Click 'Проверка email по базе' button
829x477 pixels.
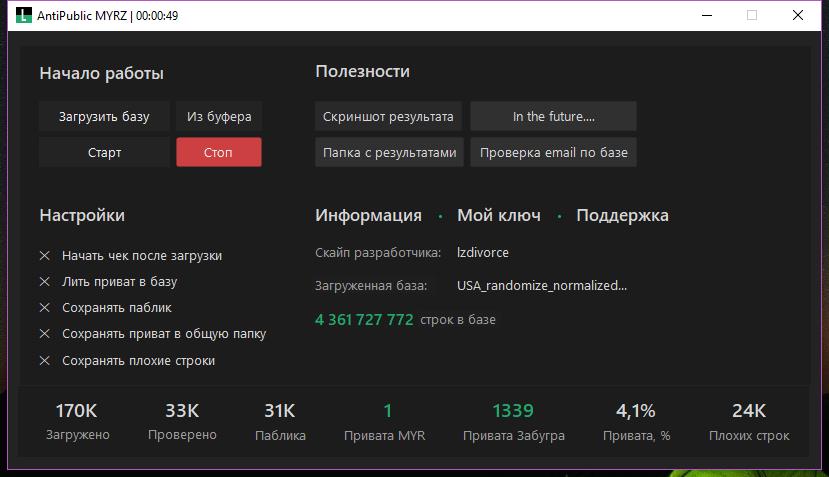click(553, 152)
